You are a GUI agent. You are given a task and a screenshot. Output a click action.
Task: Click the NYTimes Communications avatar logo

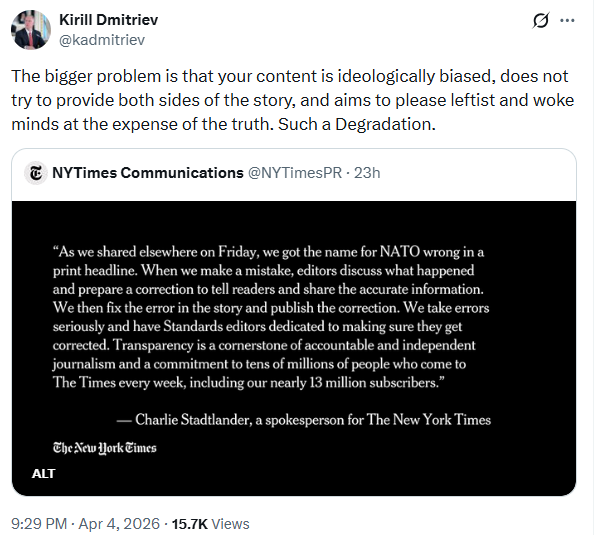click(36, 173)
